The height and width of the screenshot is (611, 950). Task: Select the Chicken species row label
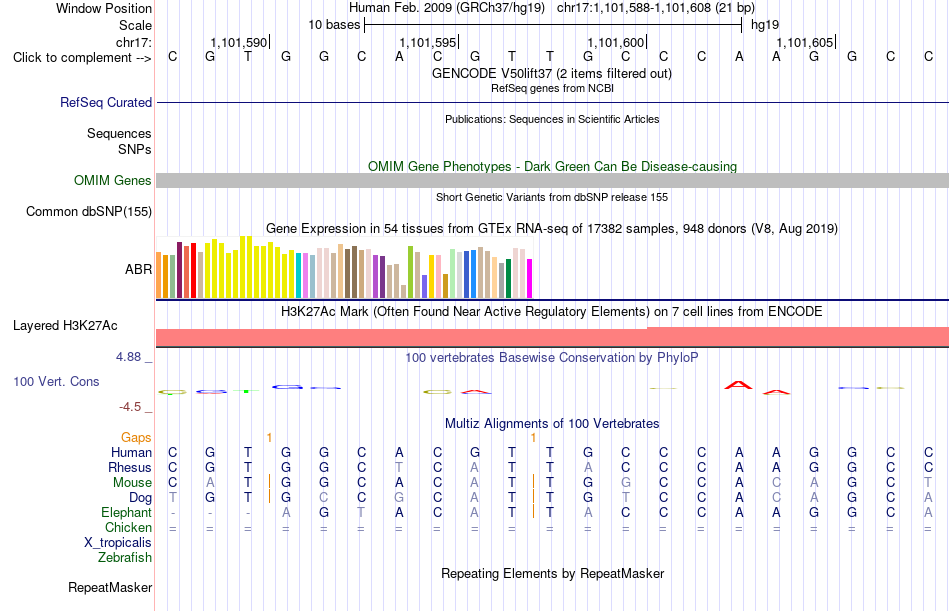pyautogui.click(x=128, y=527)
